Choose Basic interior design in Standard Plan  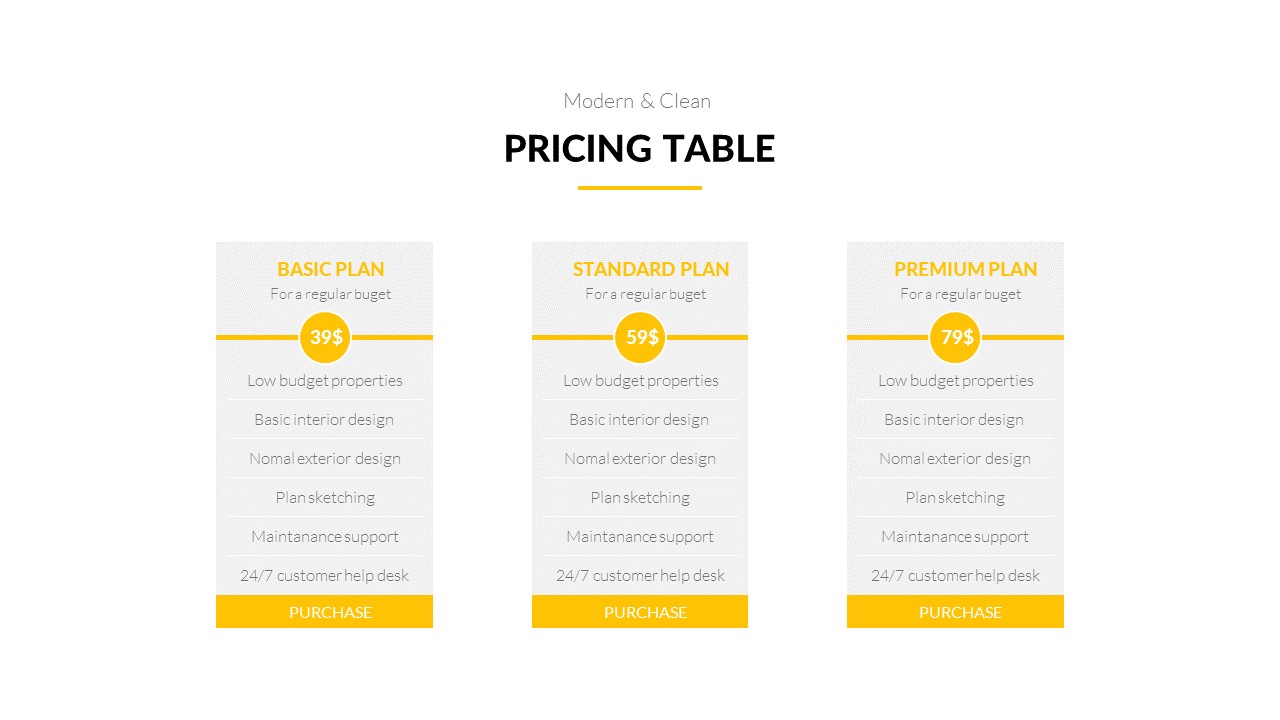[x=639, y=420]
